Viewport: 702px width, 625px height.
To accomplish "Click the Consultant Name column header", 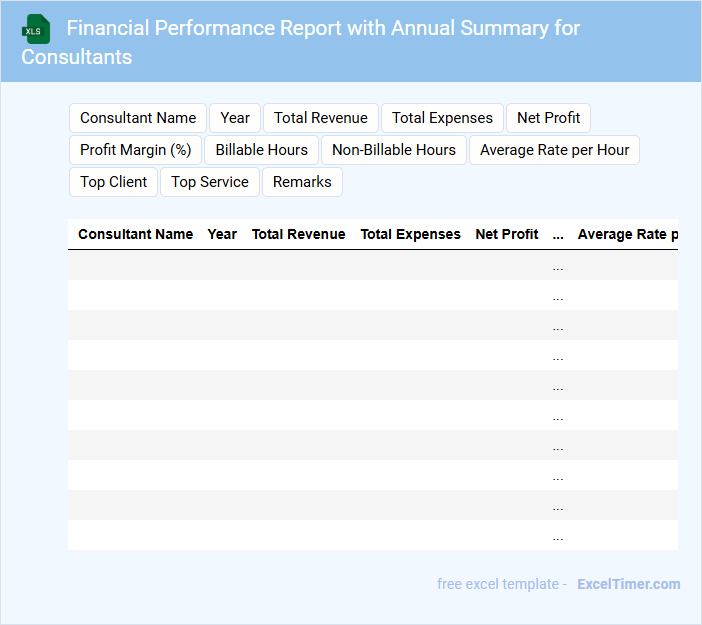I will point(136,234).
